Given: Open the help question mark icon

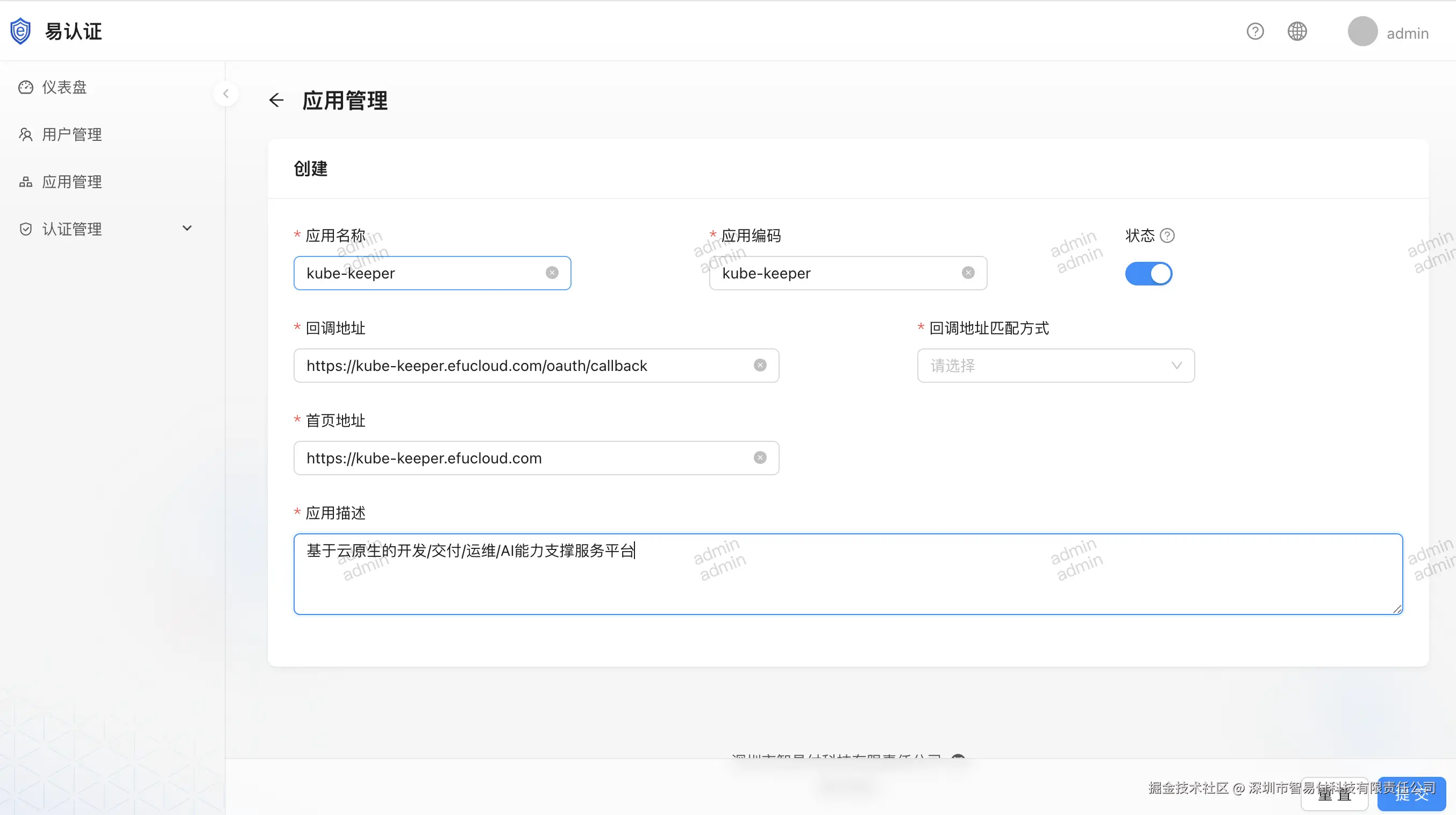Looking at the screenshot, I should pyautogui.click(x=1255, y=31).
